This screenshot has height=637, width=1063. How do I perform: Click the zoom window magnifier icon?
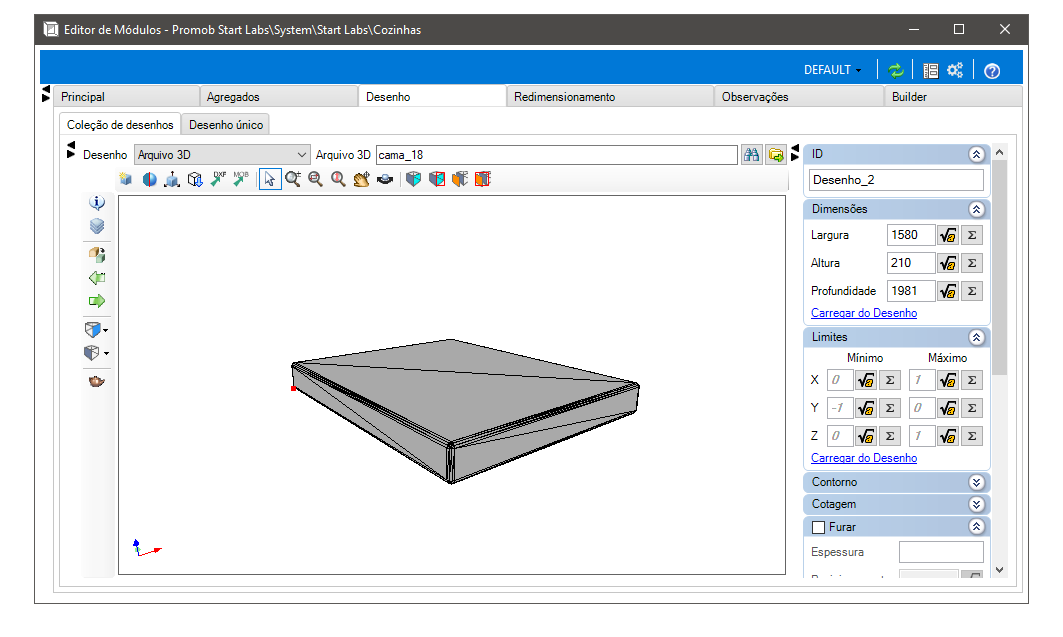point(315,179)
